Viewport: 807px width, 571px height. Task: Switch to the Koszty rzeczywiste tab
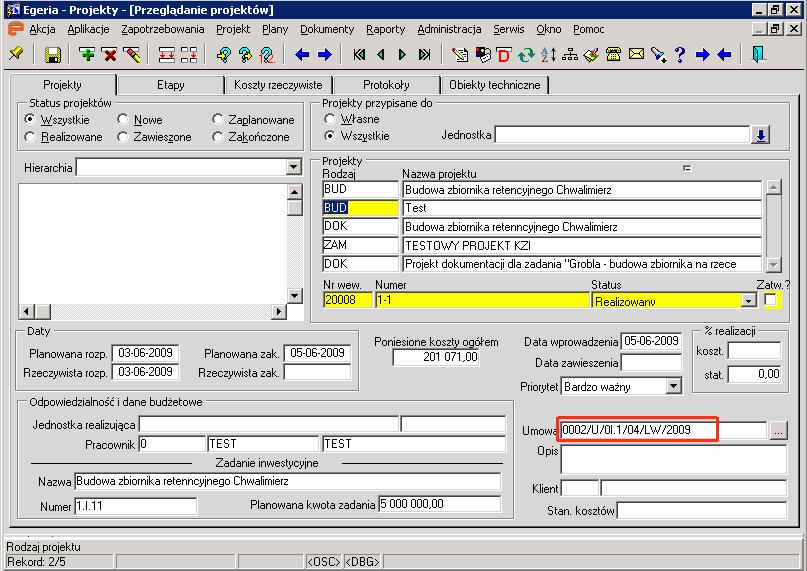tap(278, 85)
